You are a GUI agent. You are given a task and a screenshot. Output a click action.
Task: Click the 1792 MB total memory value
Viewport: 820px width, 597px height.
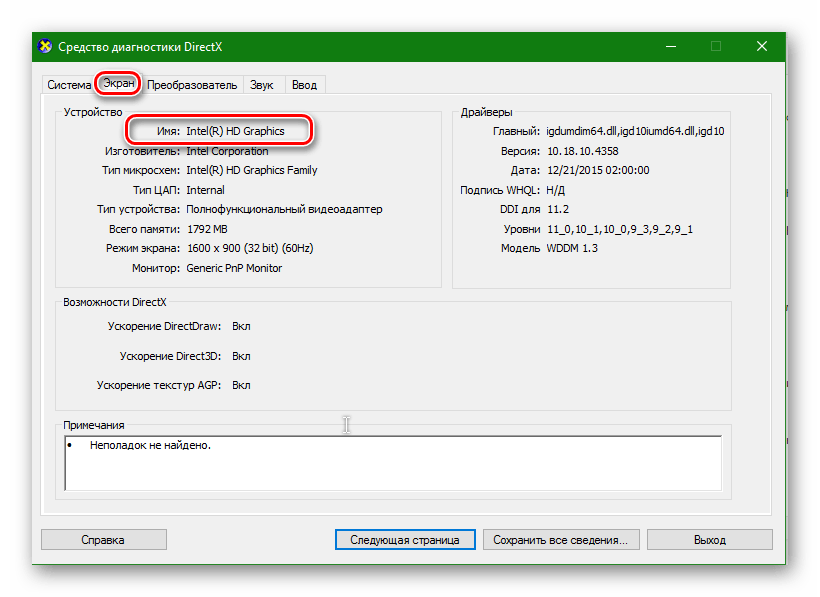click(206, 229)
